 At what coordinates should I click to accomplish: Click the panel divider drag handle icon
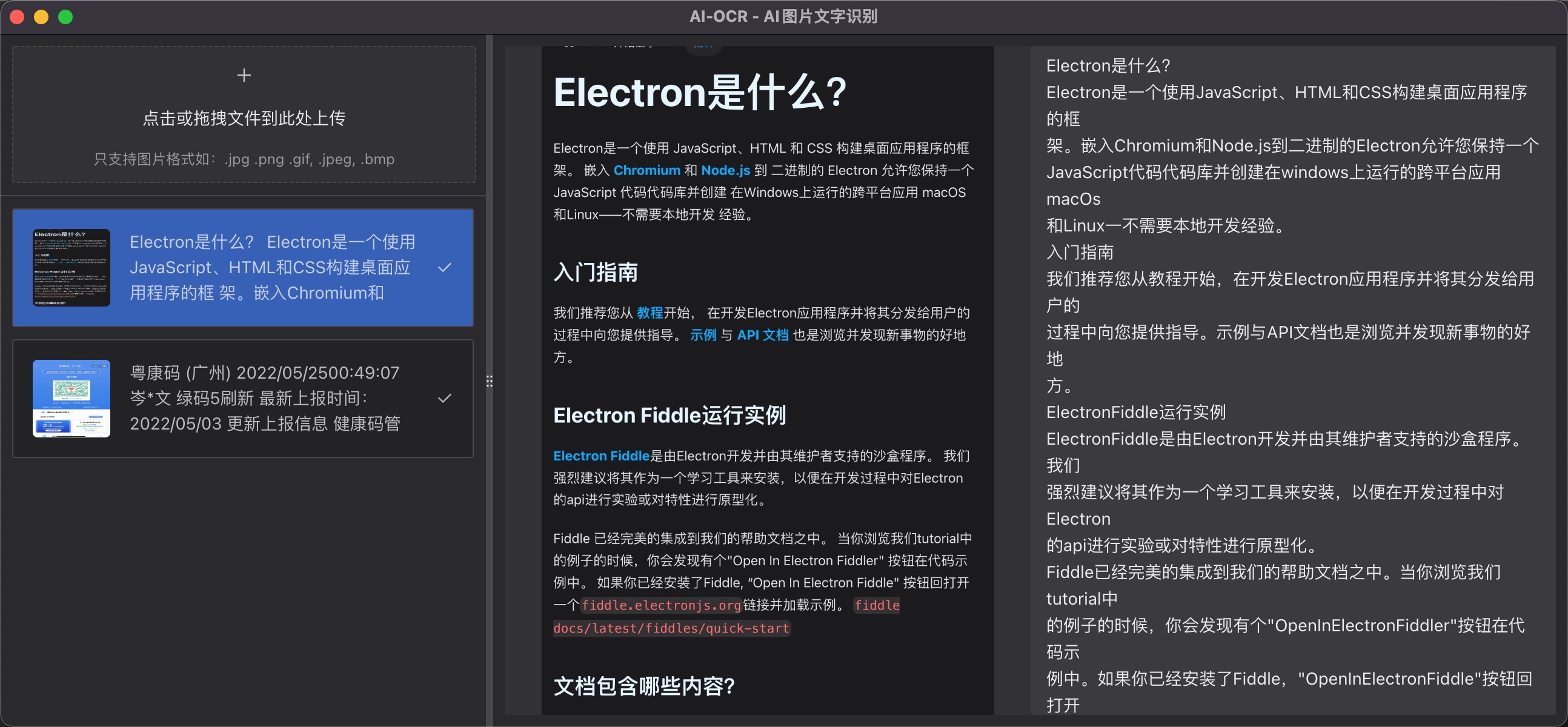[489, 381]
